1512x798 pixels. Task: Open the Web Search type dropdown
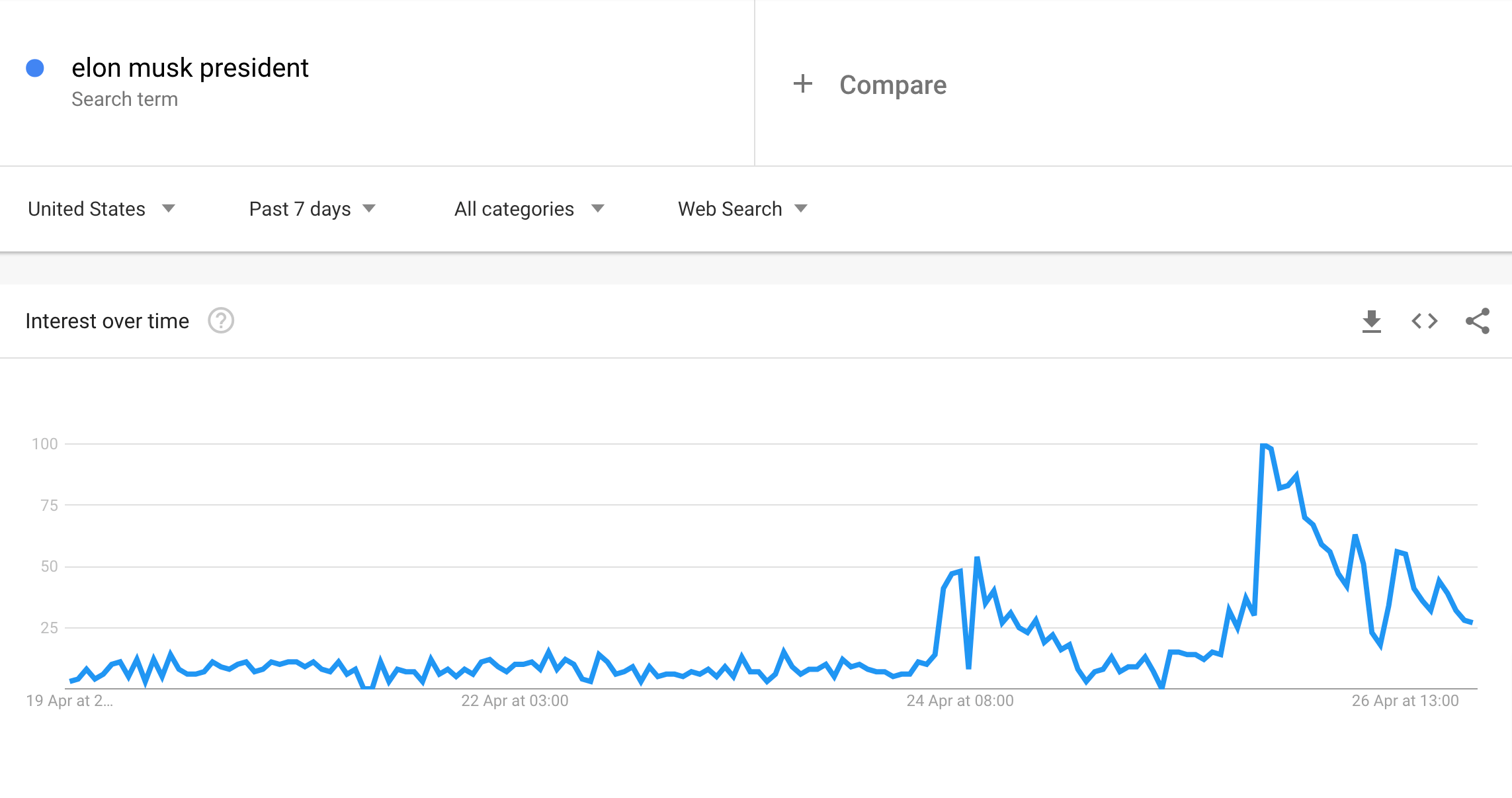tap(742, 209)
